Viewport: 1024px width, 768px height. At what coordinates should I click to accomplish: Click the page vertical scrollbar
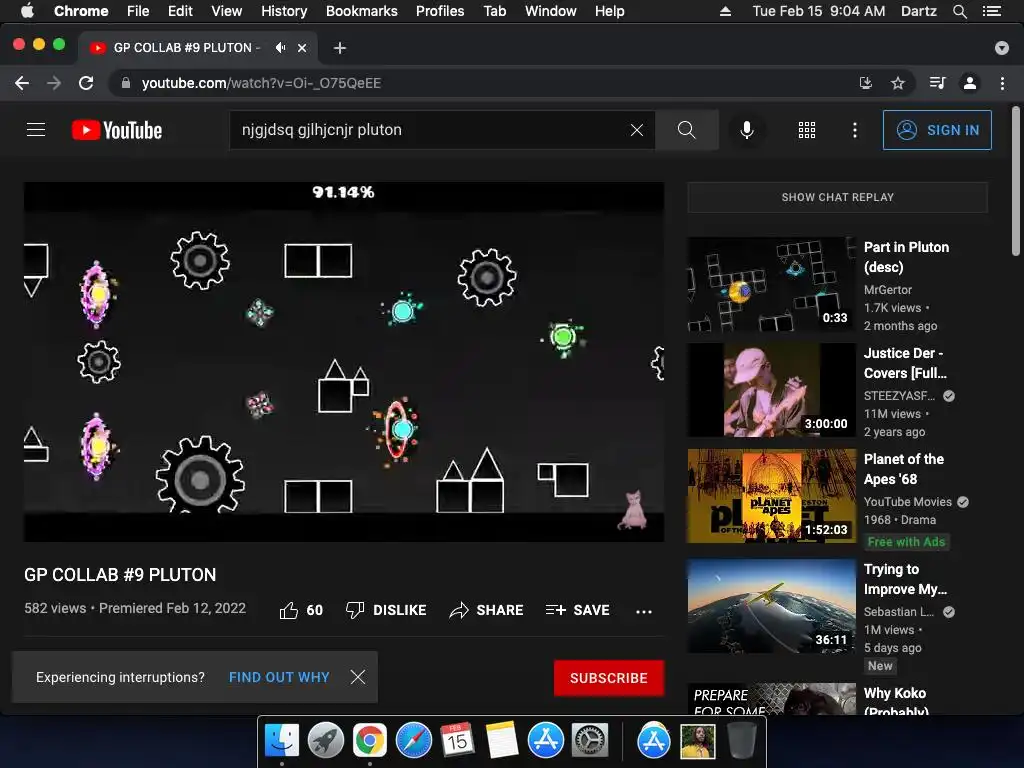[1016, 182]
